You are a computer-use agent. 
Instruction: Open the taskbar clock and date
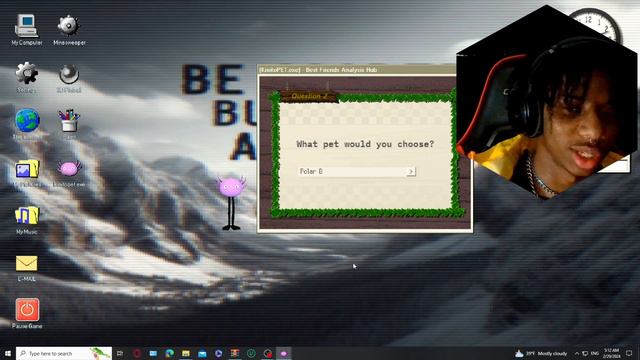click(611, 353)
